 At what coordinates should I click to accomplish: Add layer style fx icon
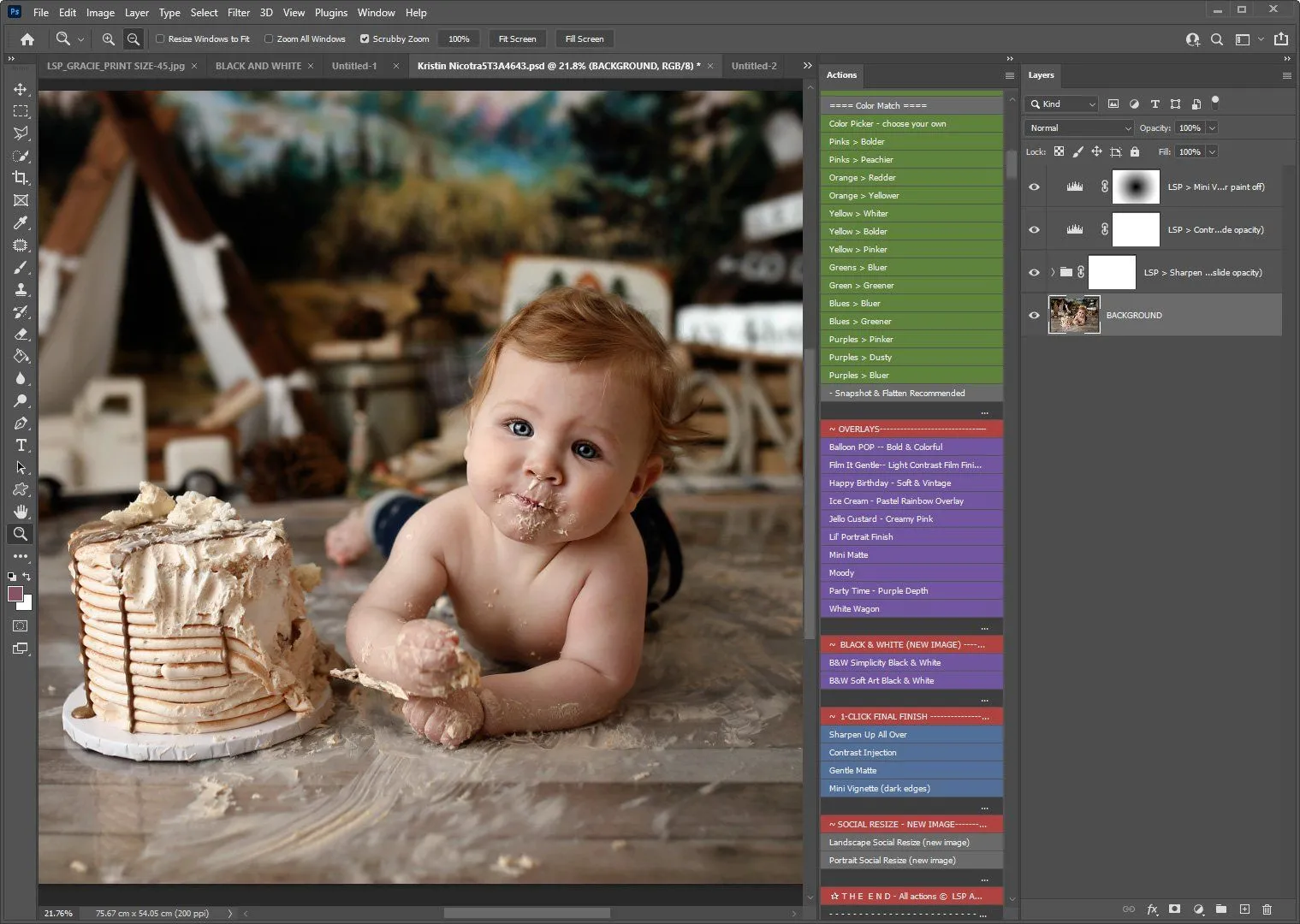point(1152,909)
